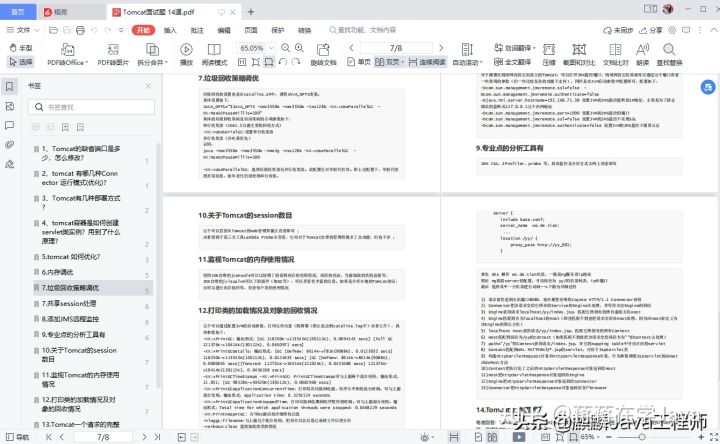Open the 压缩 compress tool
Image resolution: width=720 pixels, height=444 pixels.
tap(549, 54)
